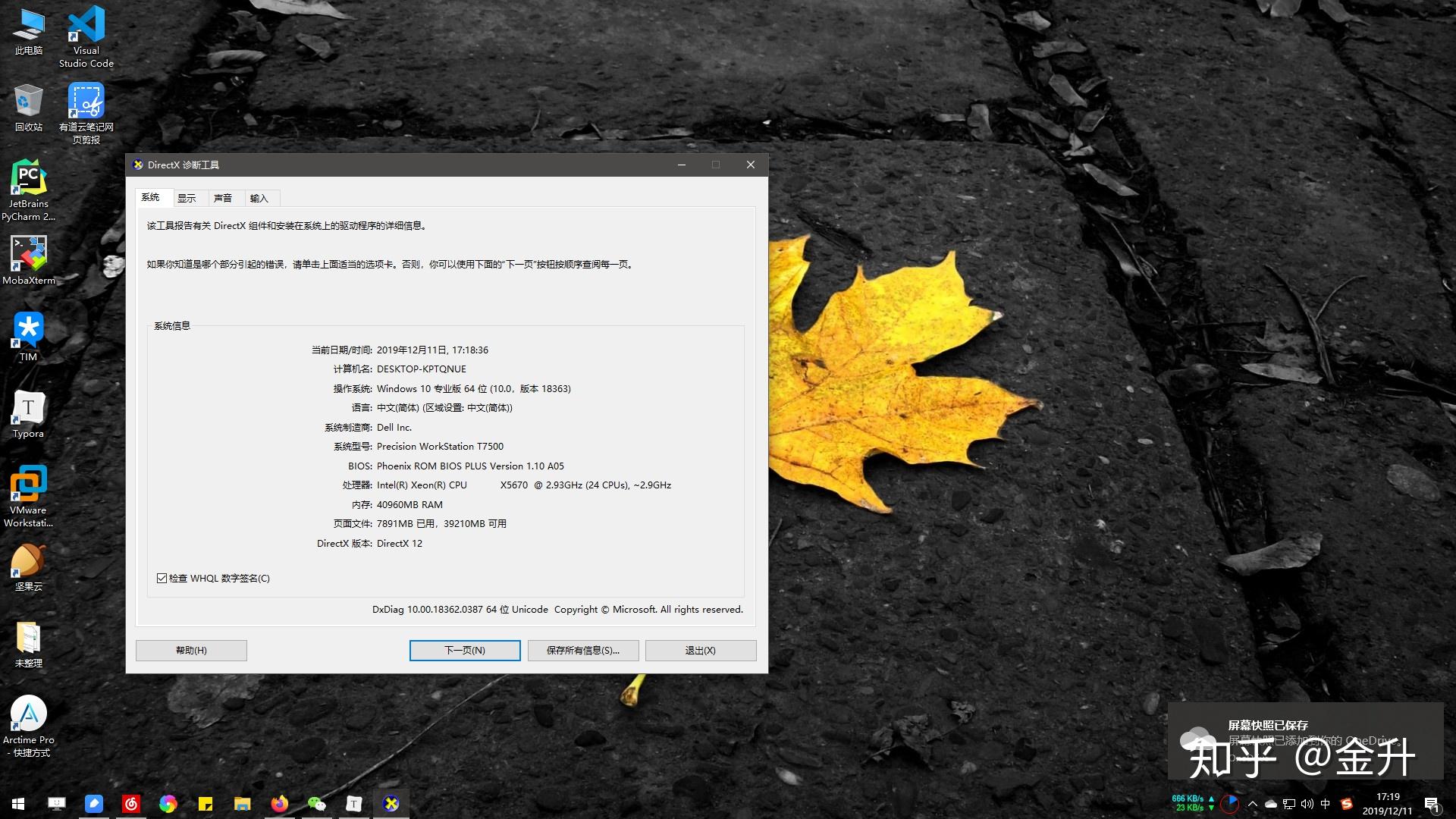The width and height of the screenshot is (1456, 819).
Task: Open the 输入 tab
Action: [x=259, y=199]
